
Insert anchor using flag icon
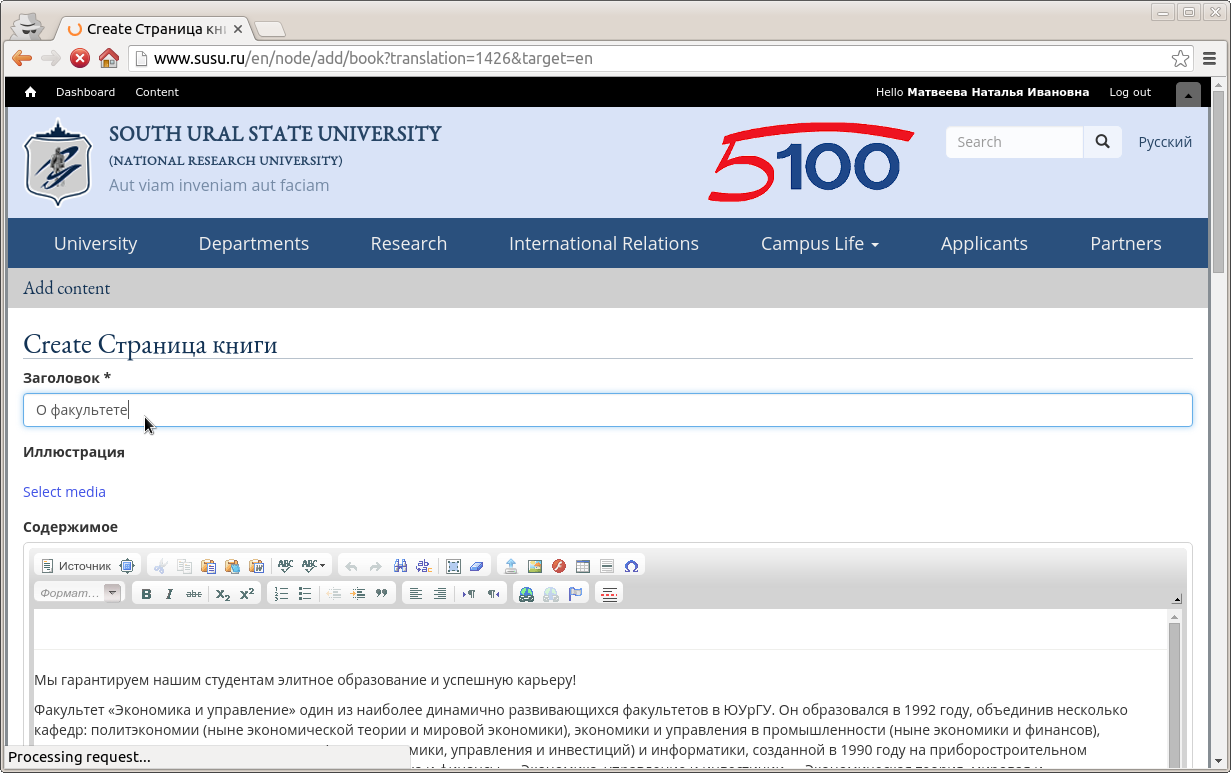pos(575,594)
